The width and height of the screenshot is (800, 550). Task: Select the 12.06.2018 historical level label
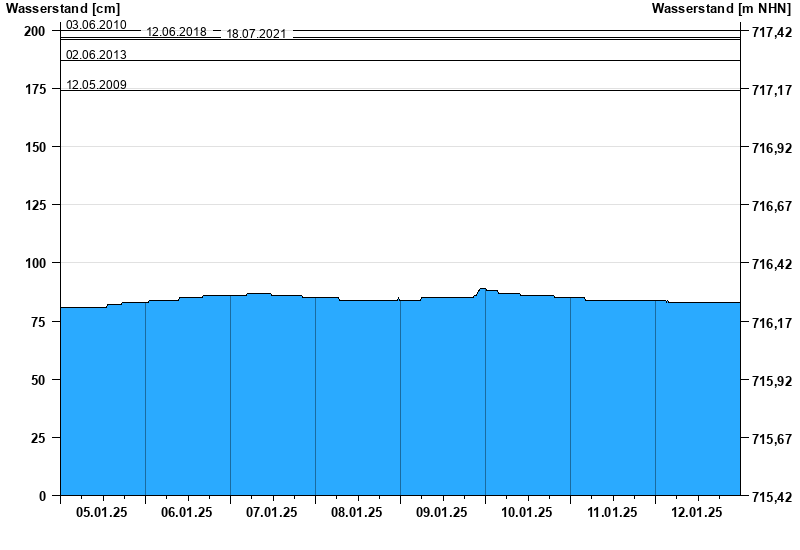coord(176,32)
